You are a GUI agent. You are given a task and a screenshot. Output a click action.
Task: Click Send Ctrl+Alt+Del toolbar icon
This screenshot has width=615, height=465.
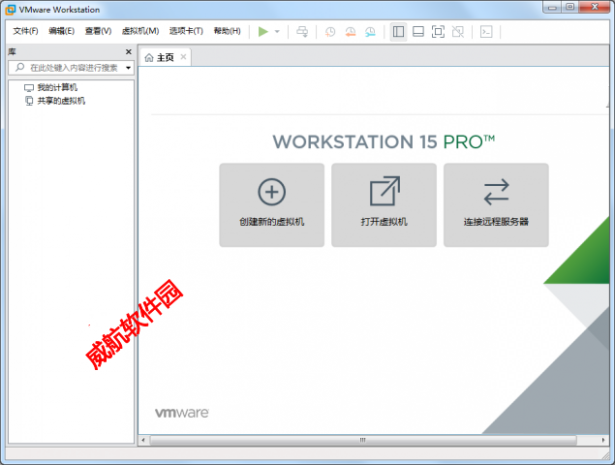coord(302,32)
